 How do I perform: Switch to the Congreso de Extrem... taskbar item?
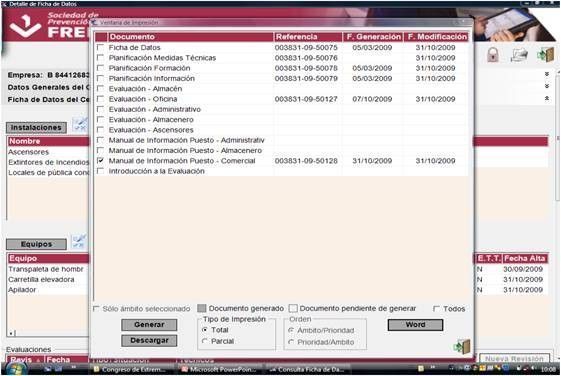pyautogui.click(x=130, y=369)
